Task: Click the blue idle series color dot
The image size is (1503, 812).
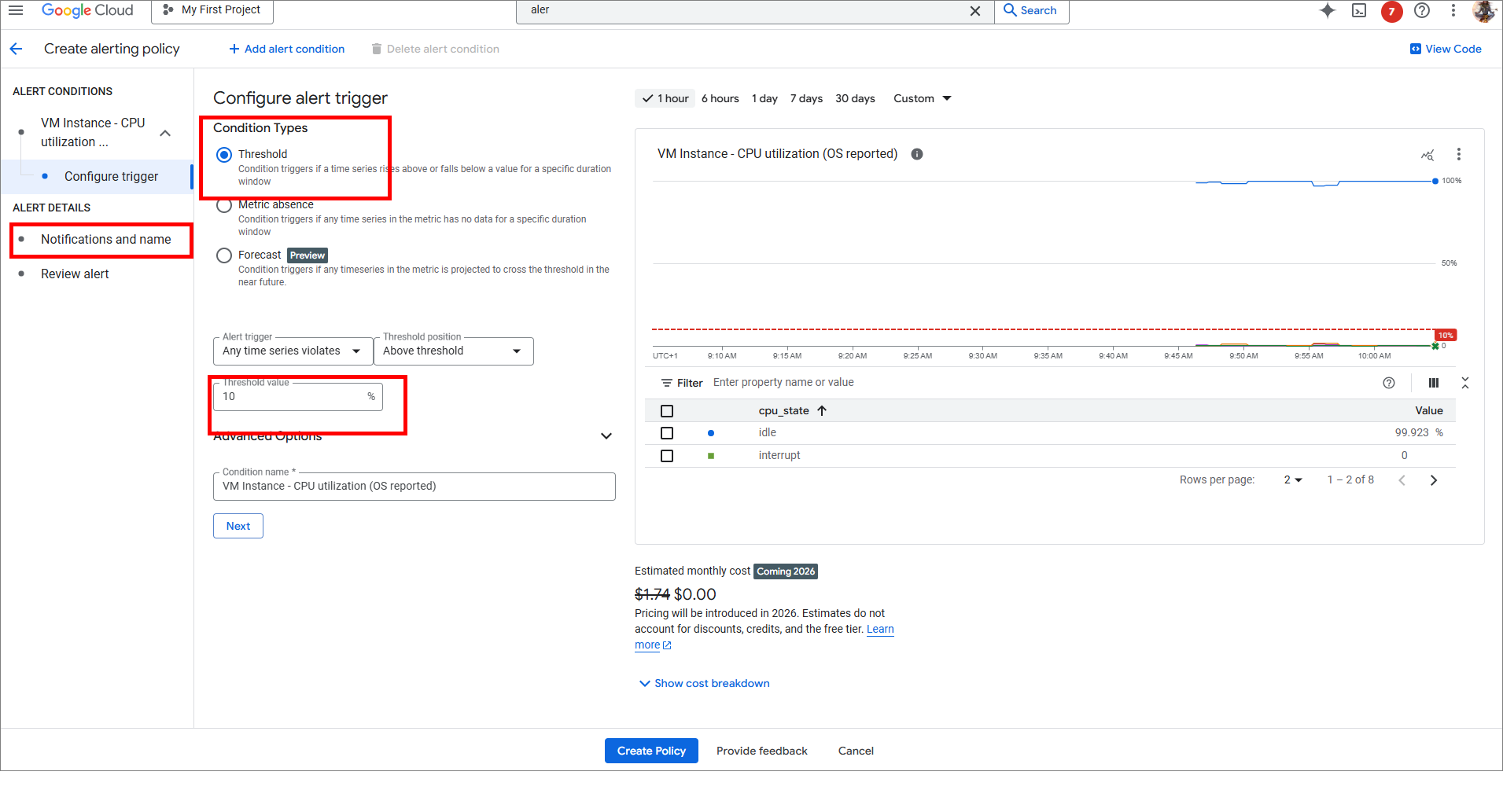Action: (x=711, y=432)
